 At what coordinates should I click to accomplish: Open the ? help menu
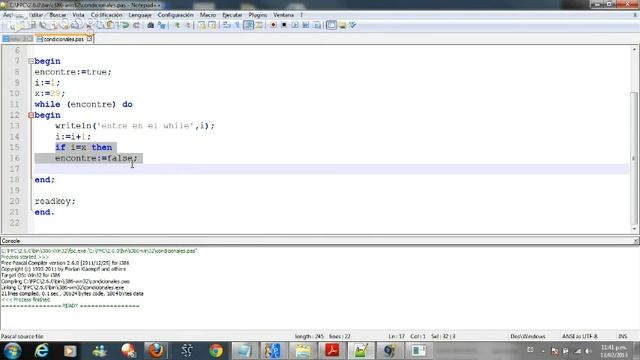pyautogui.click(x=302, y=15)
